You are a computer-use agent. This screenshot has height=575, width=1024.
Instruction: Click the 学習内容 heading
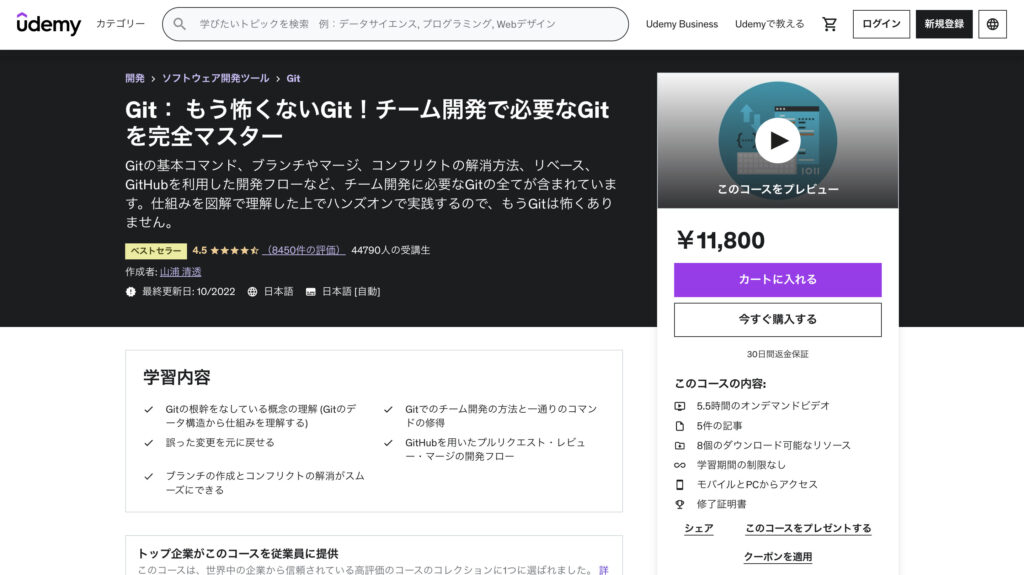pyautogui.click(x=177, y=378)
